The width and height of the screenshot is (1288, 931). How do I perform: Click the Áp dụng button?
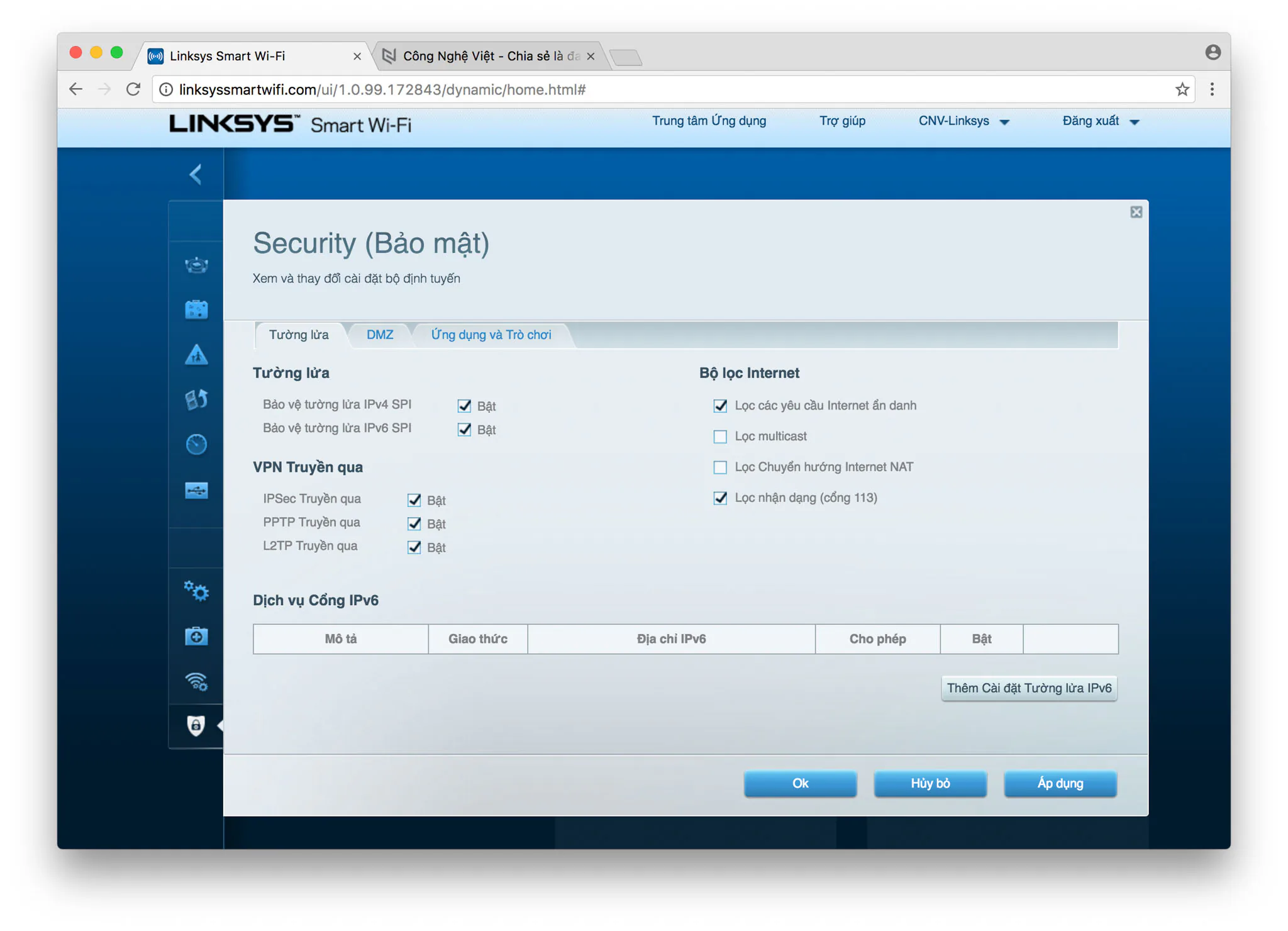[x=1060, y=783]
